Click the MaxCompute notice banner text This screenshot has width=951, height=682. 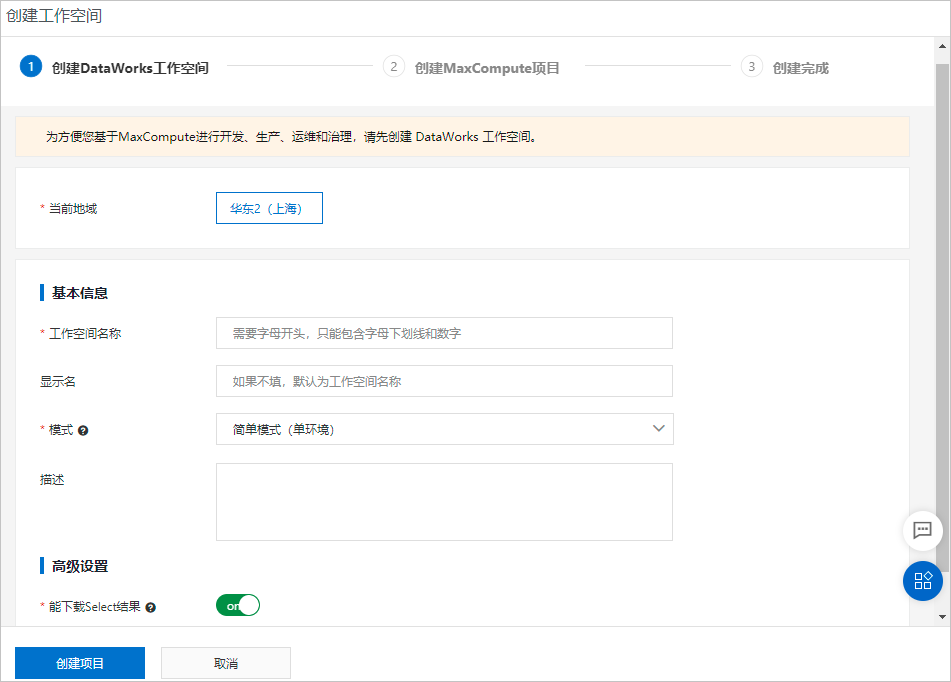tap(291, 137)
